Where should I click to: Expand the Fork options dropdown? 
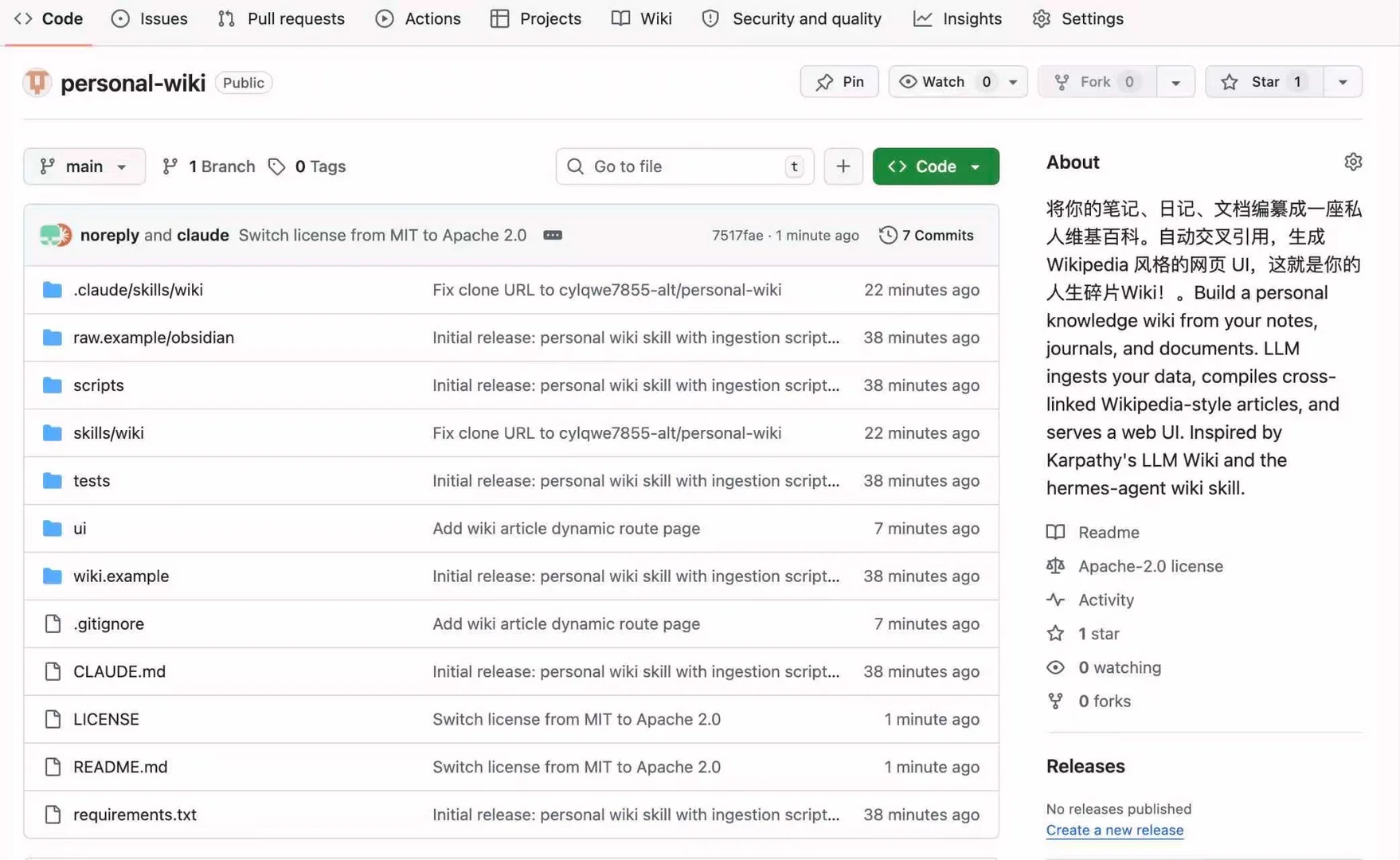pos(1175,82)
